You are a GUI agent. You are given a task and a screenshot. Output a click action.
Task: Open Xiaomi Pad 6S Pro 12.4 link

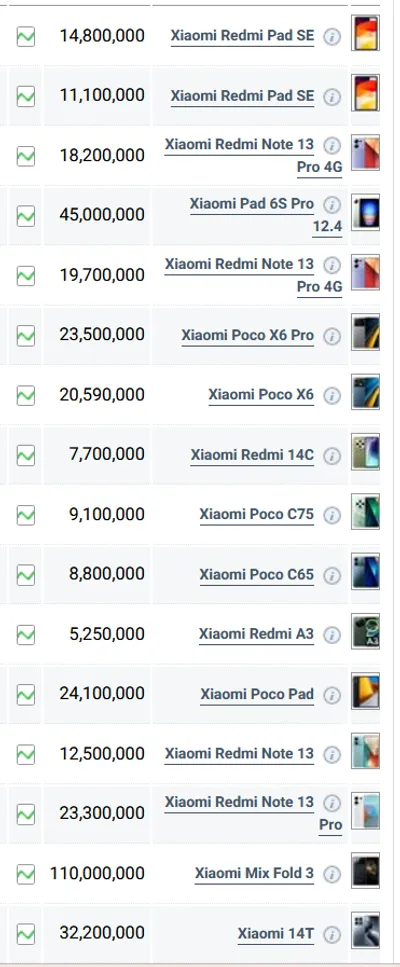tap(266, 215)
